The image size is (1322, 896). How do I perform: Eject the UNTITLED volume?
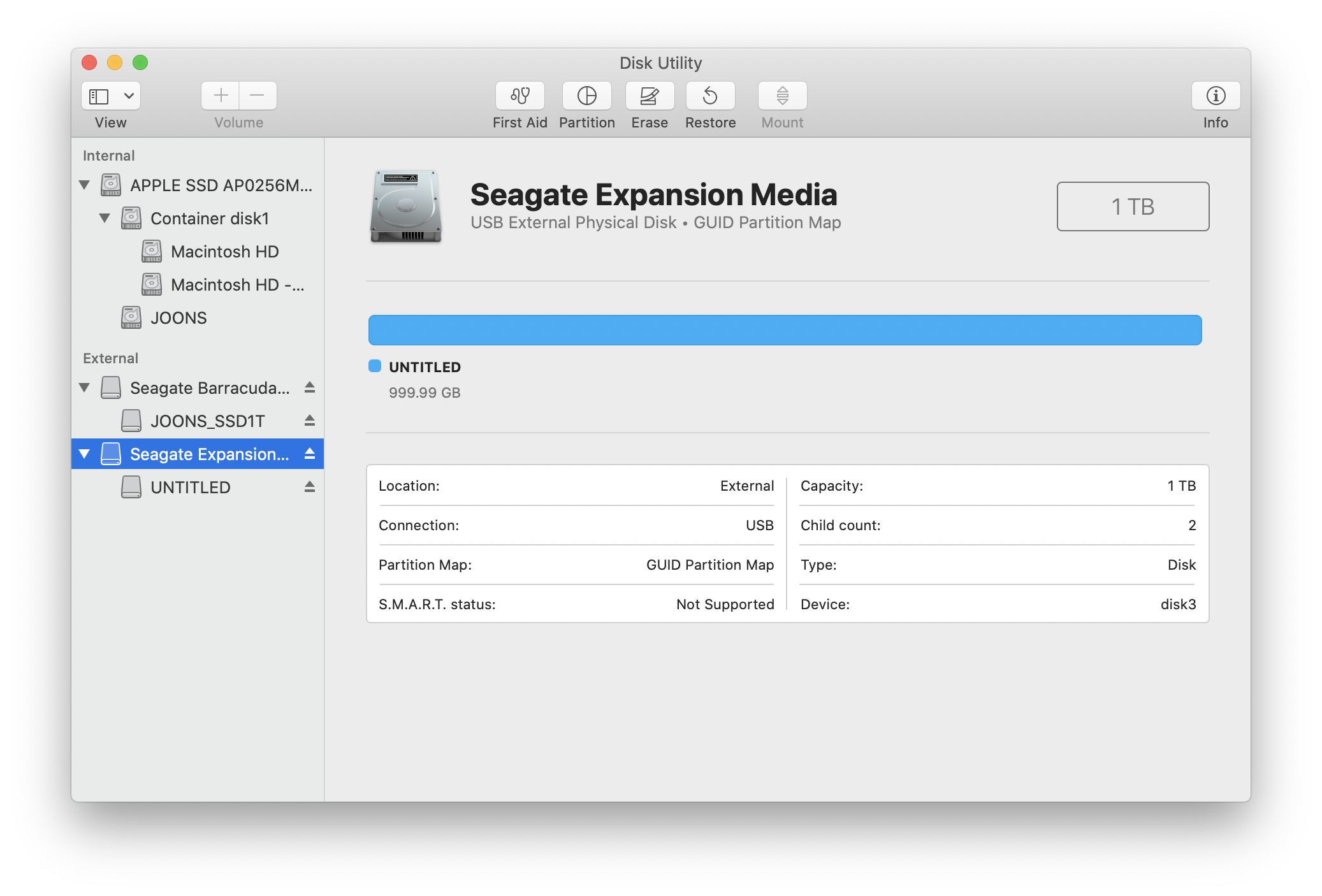click(310, 487)
